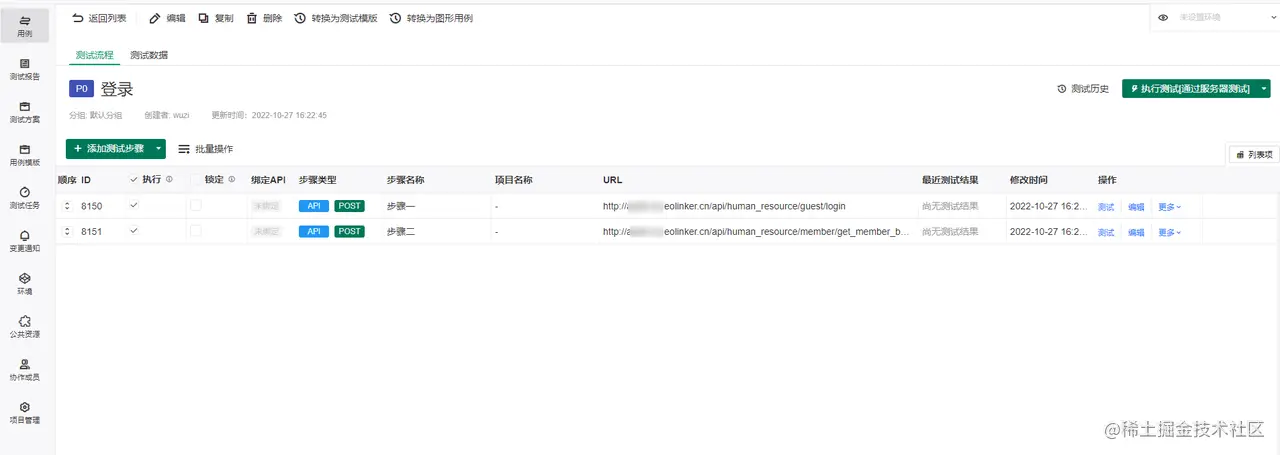Click the order sort handle for row 8150

[68, 206]
